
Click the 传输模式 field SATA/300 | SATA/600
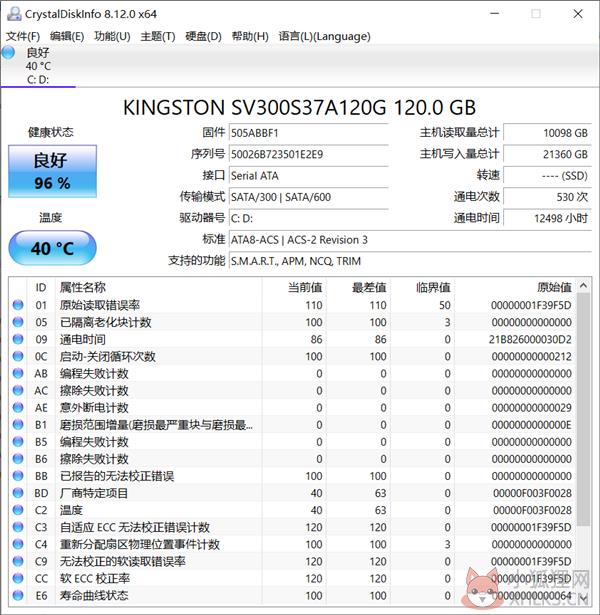pos(309,197)
